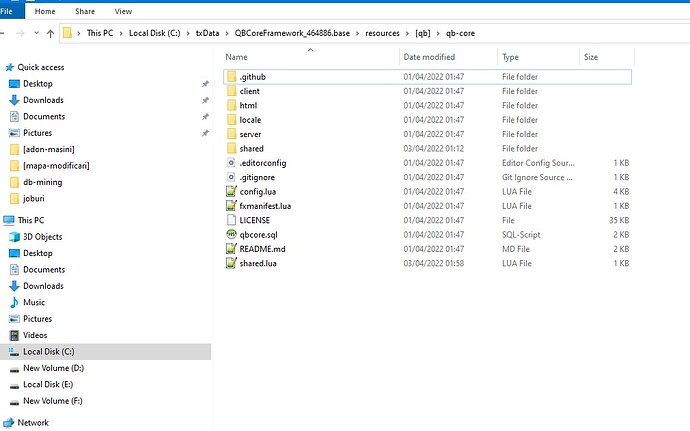Click the 3D Objects cube icon

click(15, 237)
